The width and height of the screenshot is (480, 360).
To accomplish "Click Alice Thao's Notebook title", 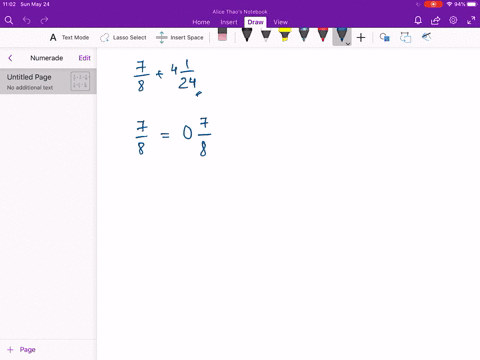I will (x=240, y=12).
